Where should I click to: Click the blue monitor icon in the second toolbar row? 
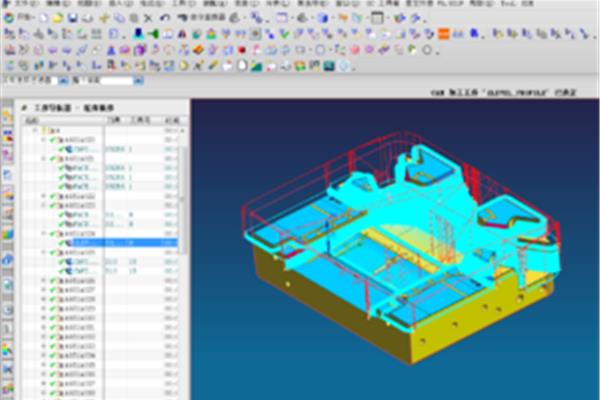tap(138, 34)
